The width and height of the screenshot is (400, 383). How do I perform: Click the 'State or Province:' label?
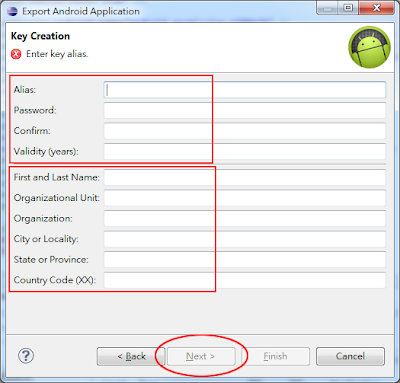(x=51, y=260)
